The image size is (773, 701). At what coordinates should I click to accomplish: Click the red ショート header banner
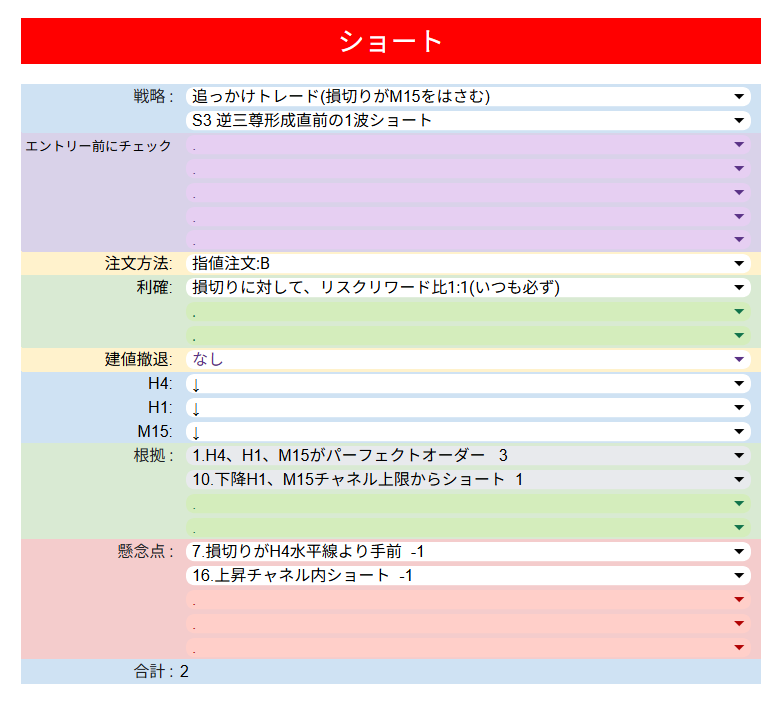coord(390,41)
